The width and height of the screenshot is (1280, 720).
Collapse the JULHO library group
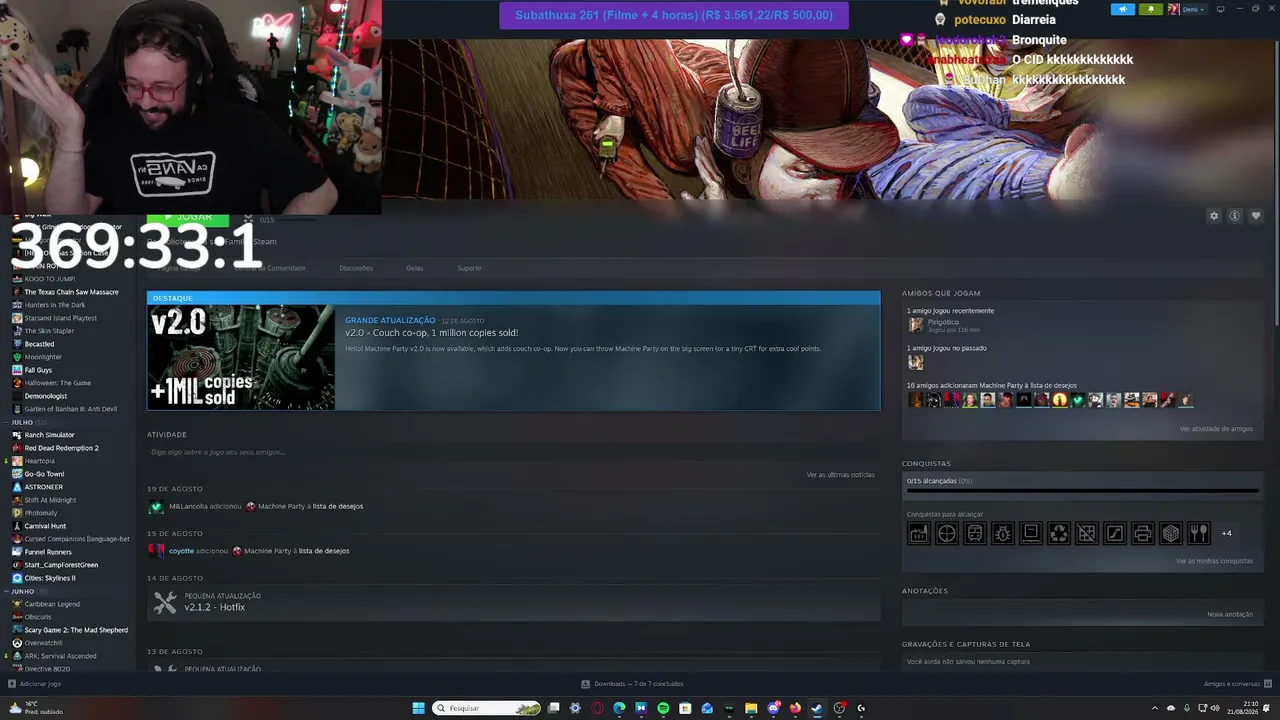[x=22, y=422]
